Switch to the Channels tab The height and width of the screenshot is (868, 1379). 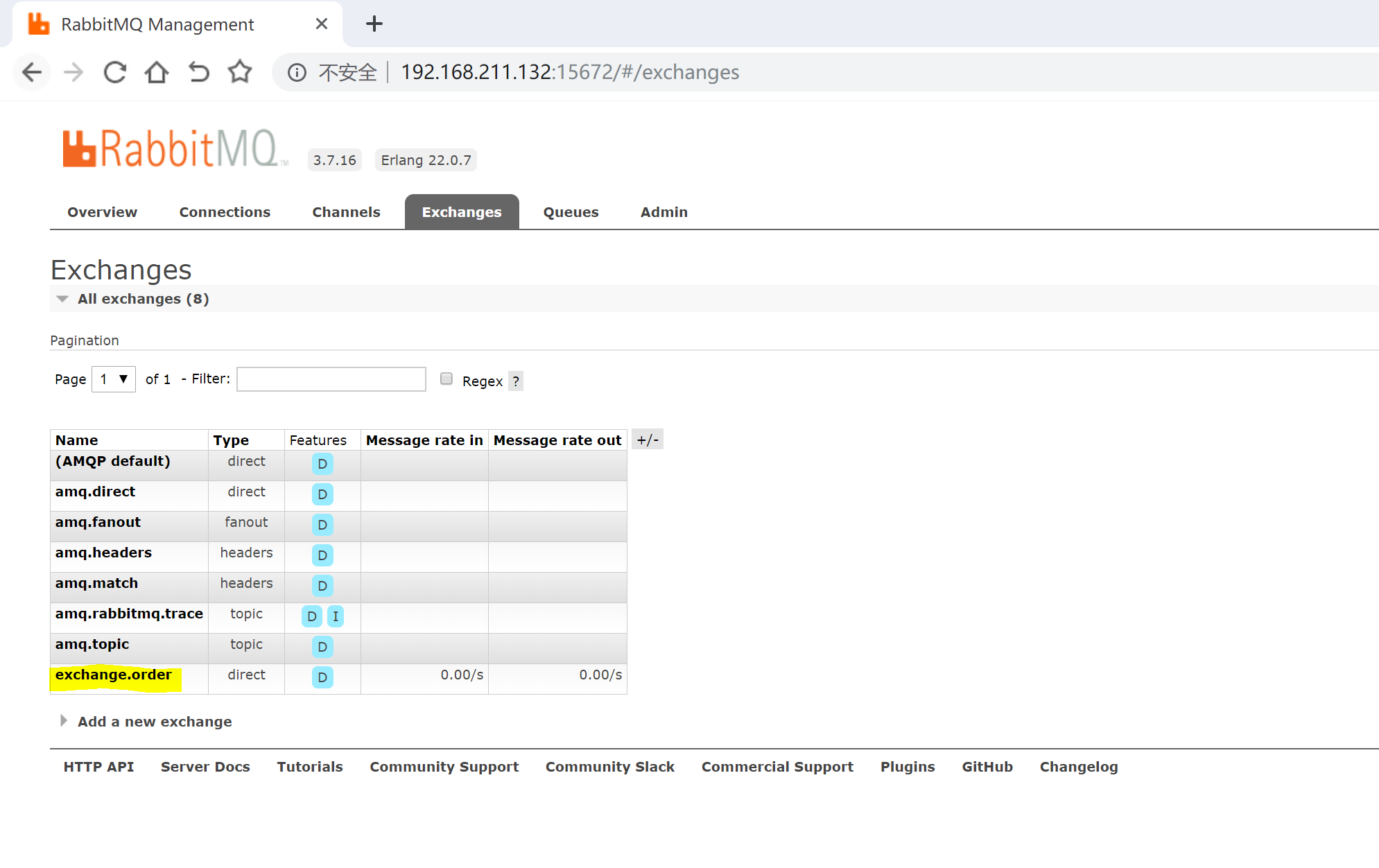tap(346, 212)
